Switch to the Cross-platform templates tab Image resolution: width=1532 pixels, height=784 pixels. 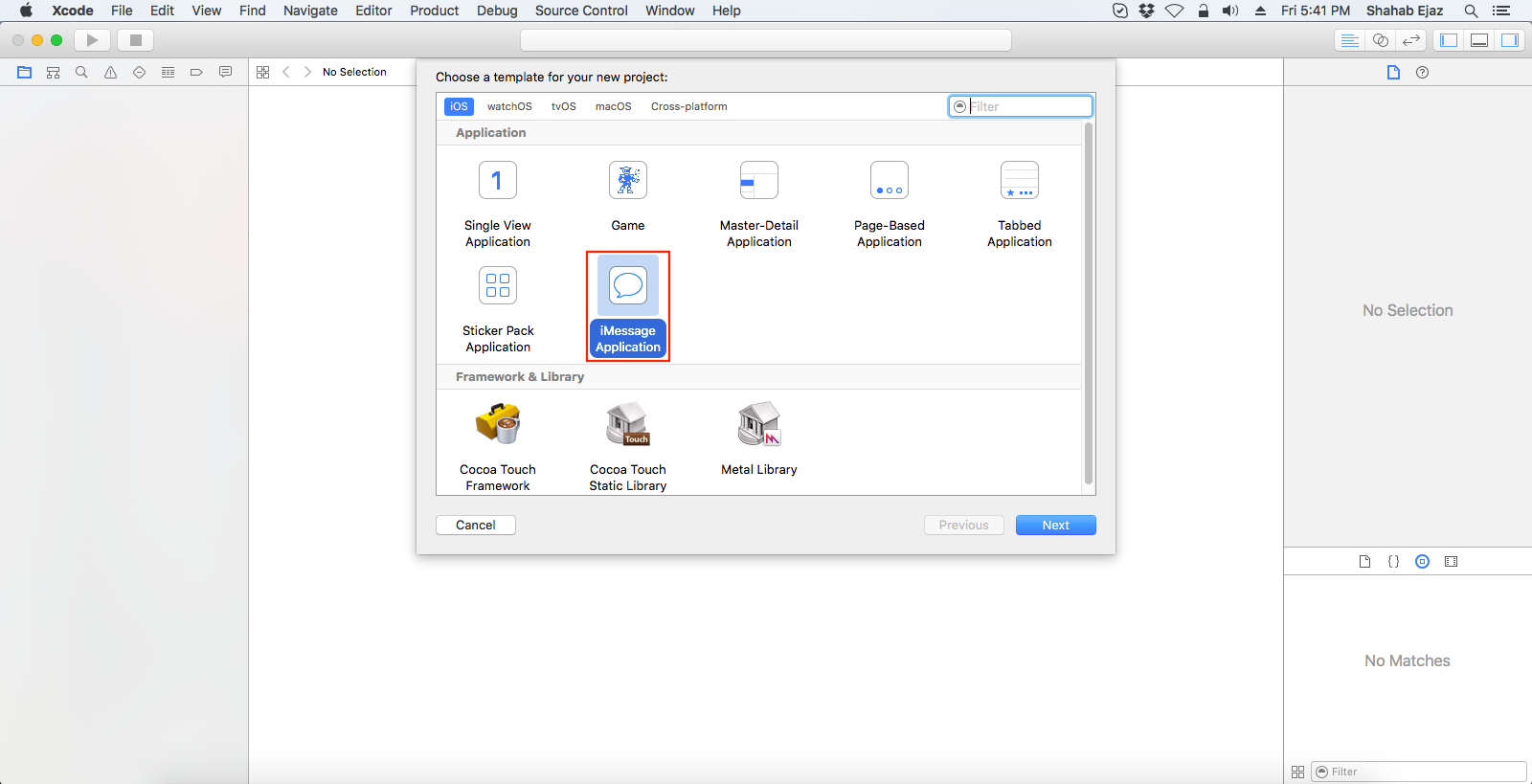(x=689, y=106)
